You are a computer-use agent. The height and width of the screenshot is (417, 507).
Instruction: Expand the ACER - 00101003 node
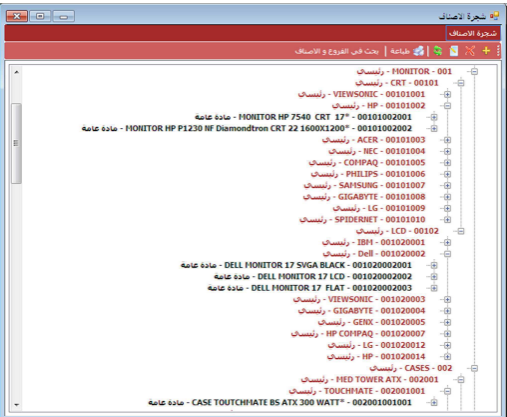point(447,140)
